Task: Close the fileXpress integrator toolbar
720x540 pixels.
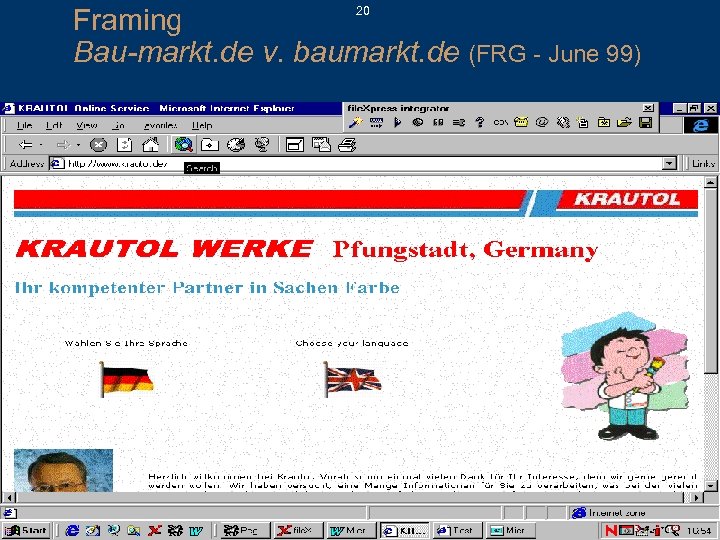Action: pos(648,108)
